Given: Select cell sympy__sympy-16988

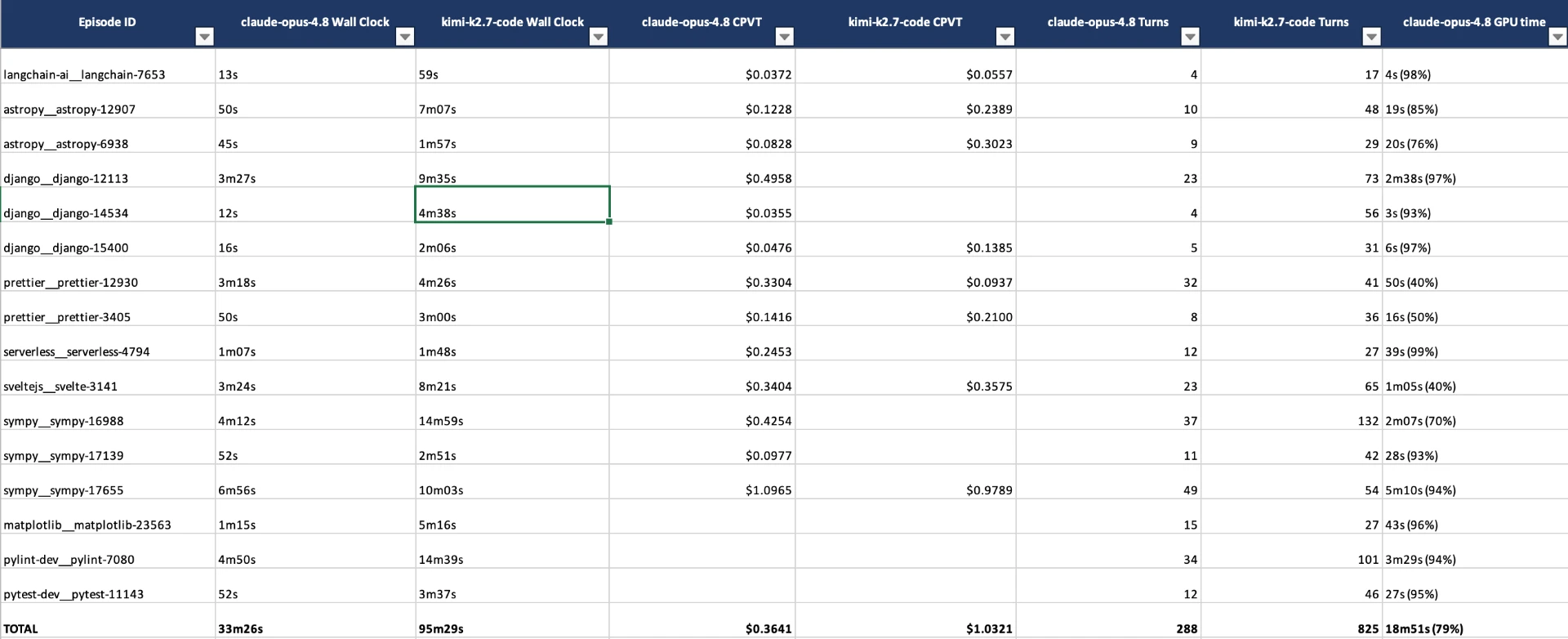Looking at the screenshot, I should pos(108,413).
